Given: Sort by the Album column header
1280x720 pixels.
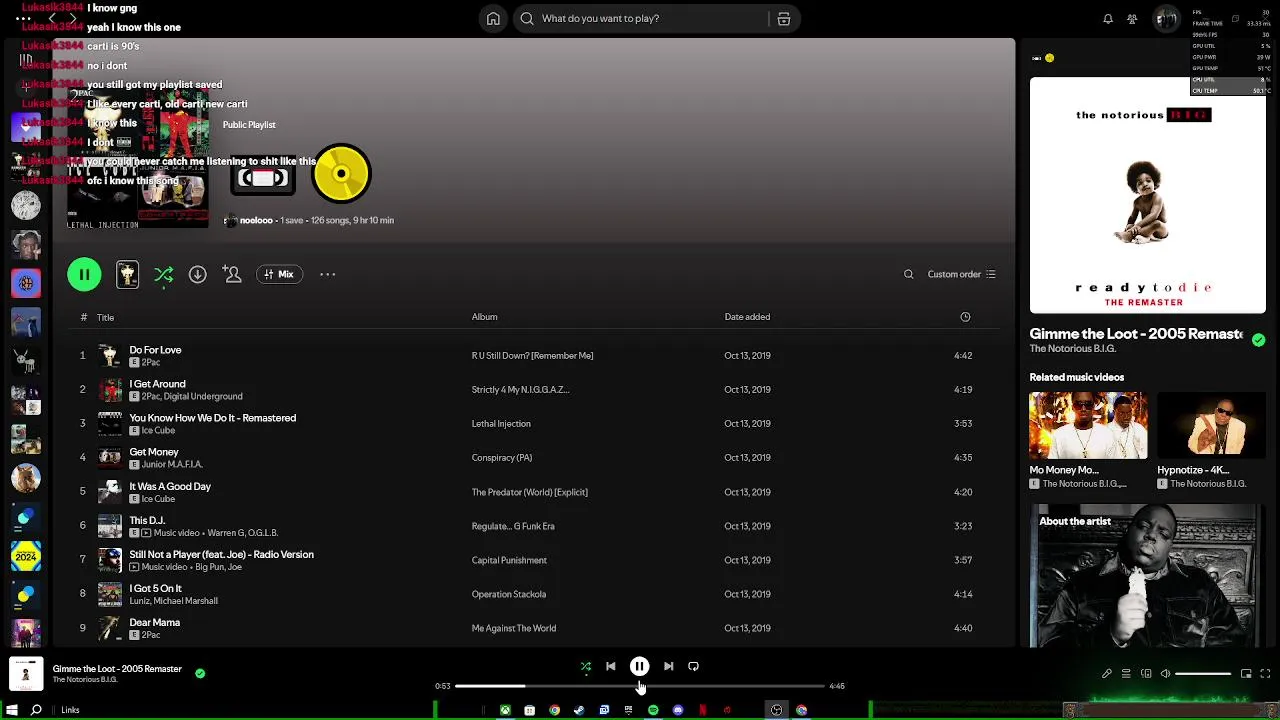Looking at the screenshot, I should (x=484, y=317).
